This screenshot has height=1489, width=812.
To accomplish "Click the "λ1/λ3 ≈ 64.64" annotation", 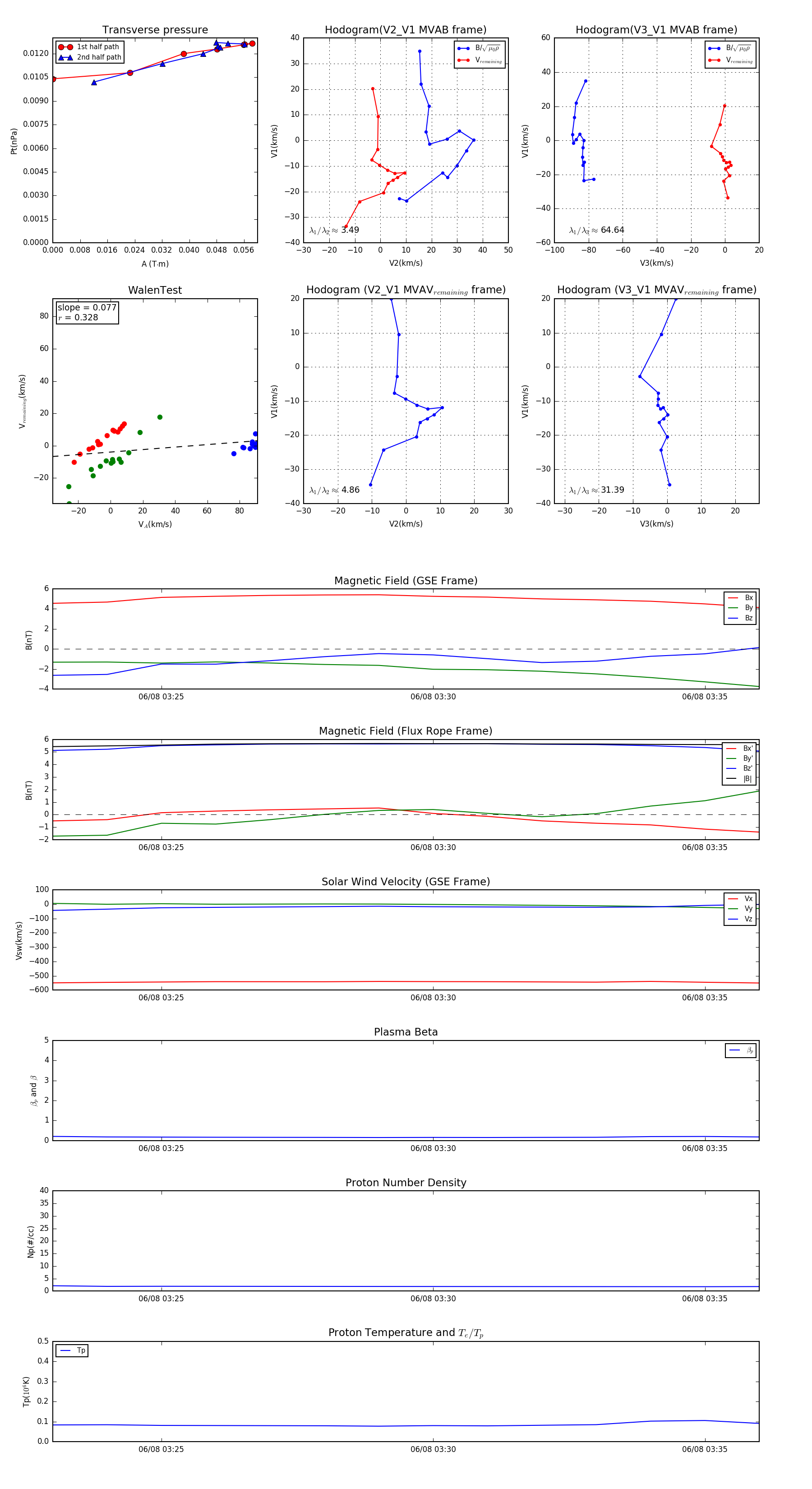I will tap(596, 230).
